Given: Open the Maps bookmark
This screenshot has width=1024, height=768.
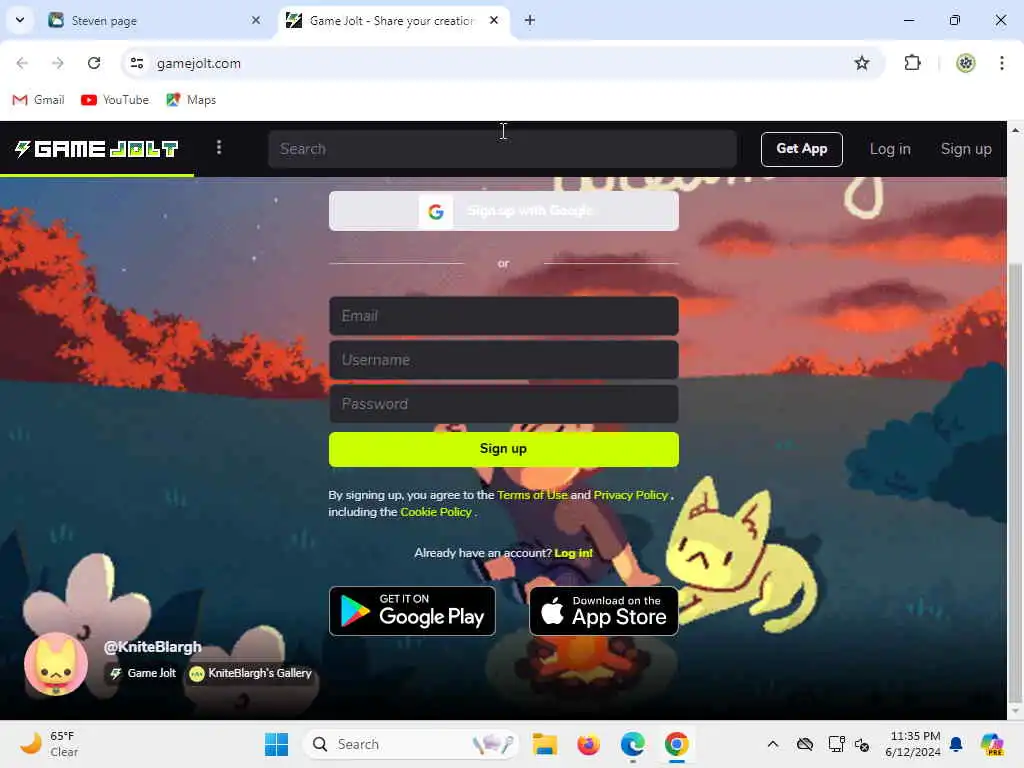Looking at the screenshot, I should [x=191, y=100].
